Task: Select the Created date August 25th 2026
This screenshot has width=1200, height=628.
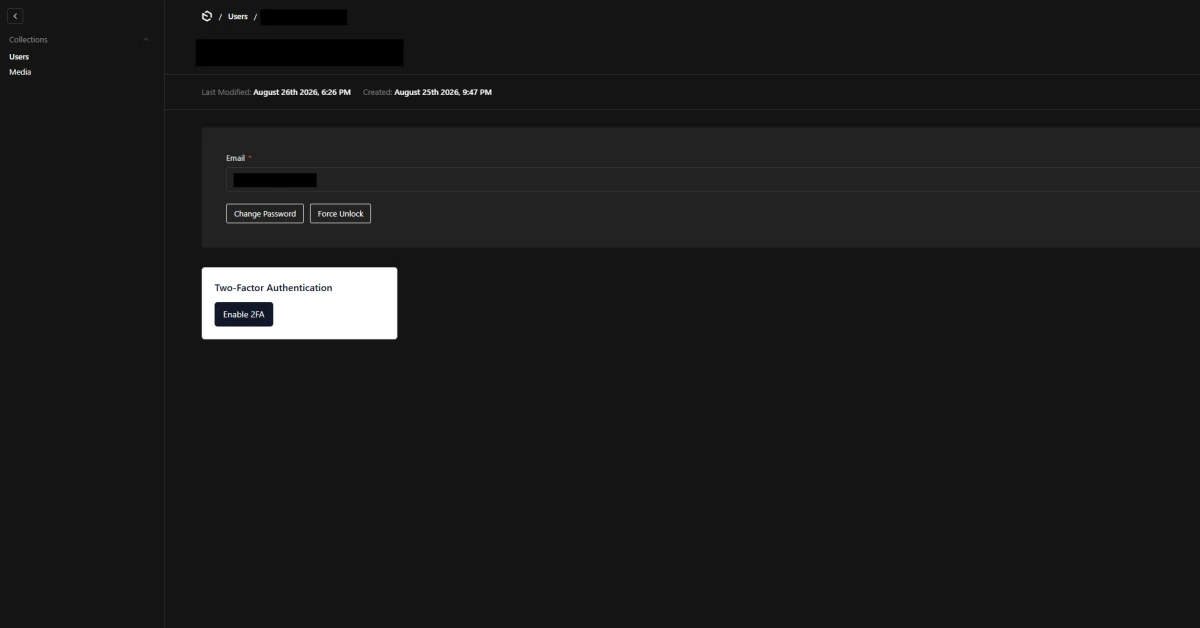Action: (x=443, y=92)
